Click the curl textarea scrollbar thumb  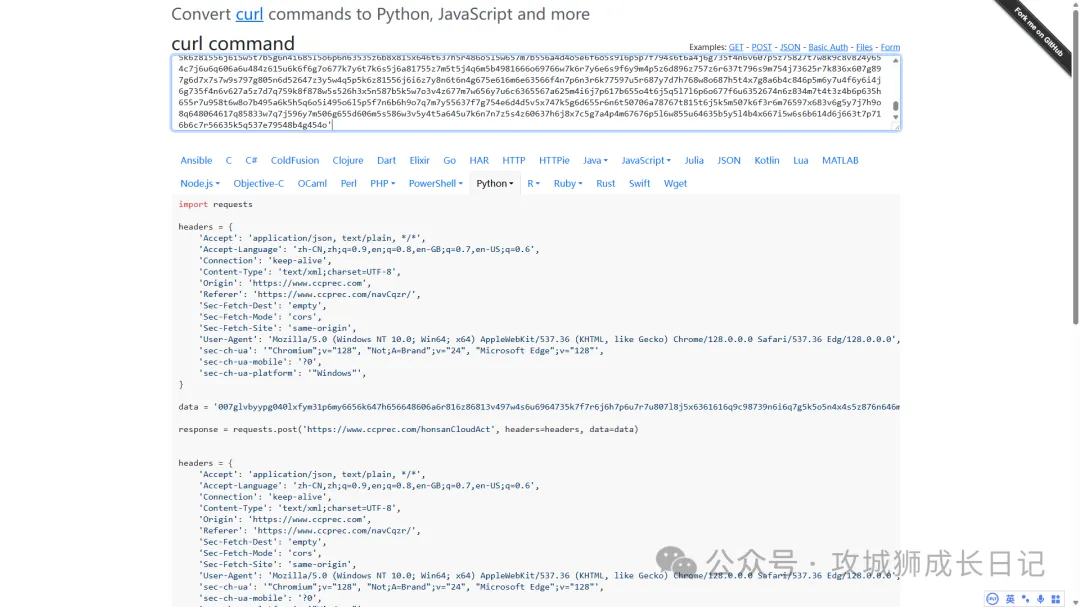[895, 106]
